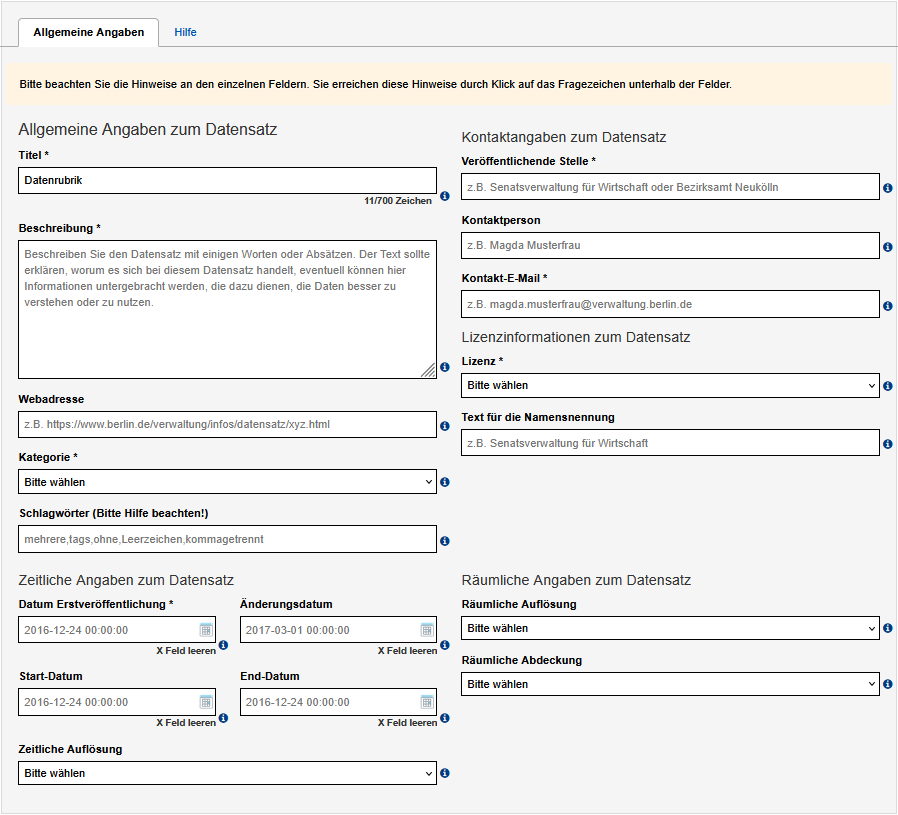
Task: Open calendar picker for Änderungsdatum
Action: (x=427, y=630)
